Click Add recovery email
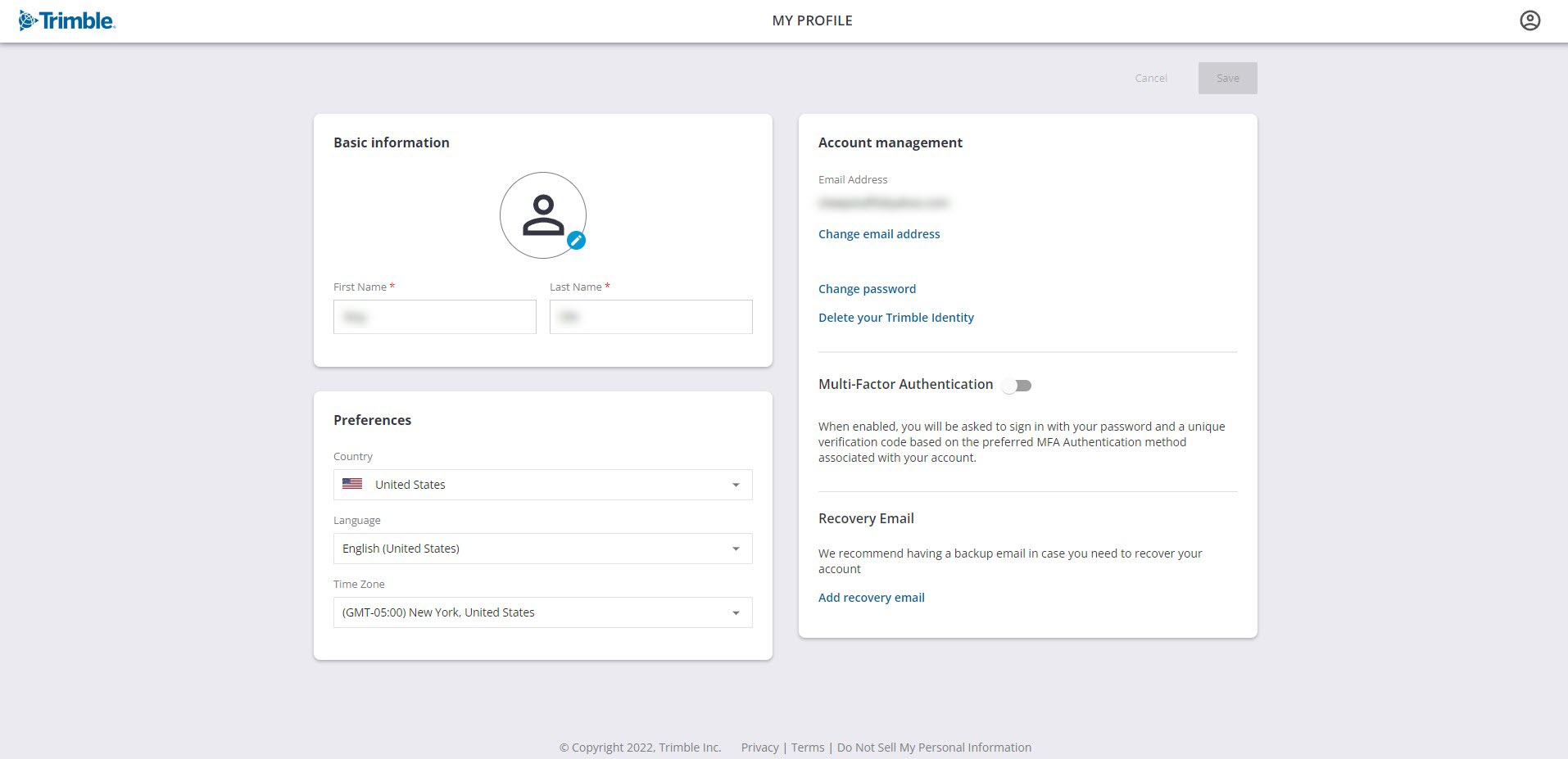Image resolution: width=1568 pixels, height=759 pixels. click(871, 597)
